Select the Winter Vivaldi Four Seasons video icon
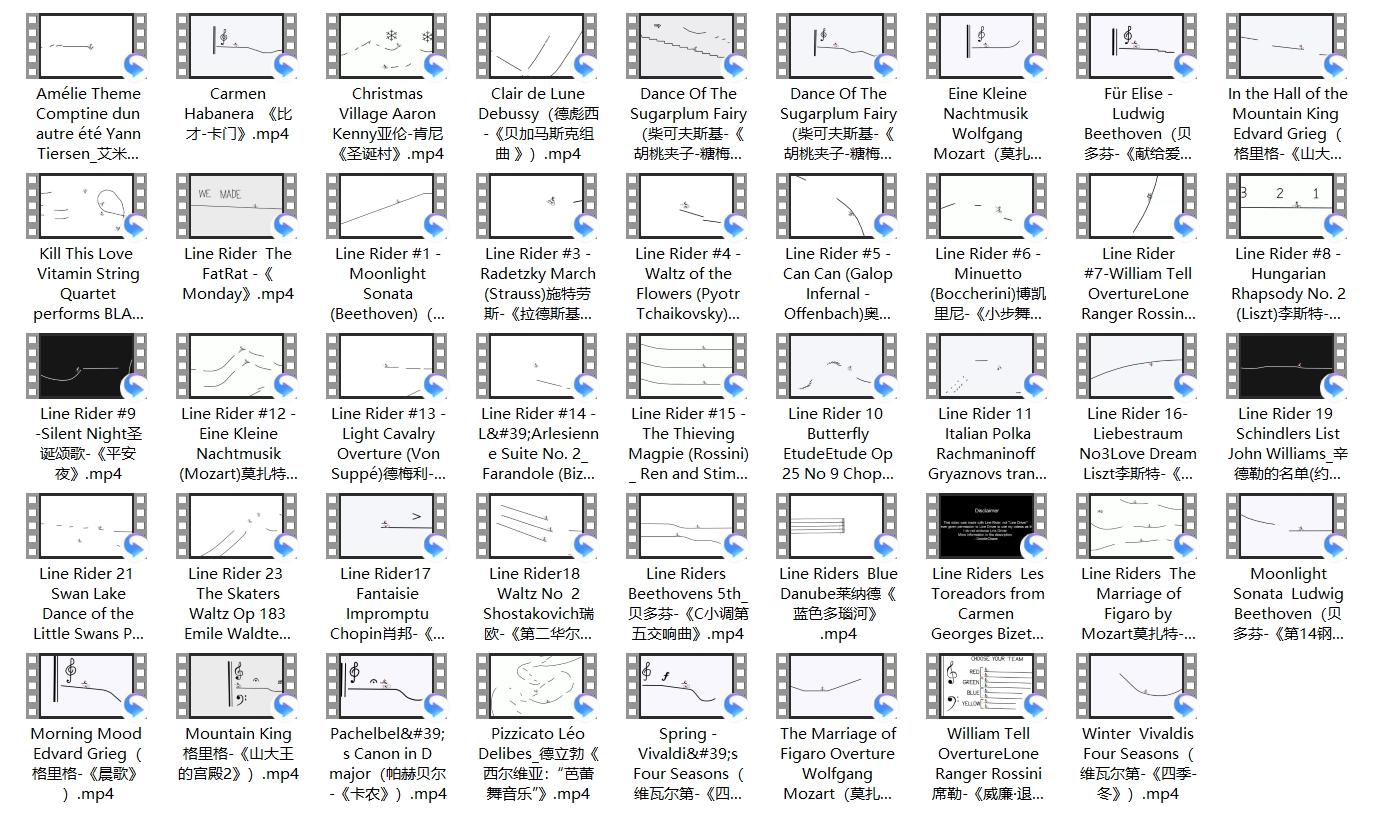Viewport: 1376px width, 819px height. 1137,686
